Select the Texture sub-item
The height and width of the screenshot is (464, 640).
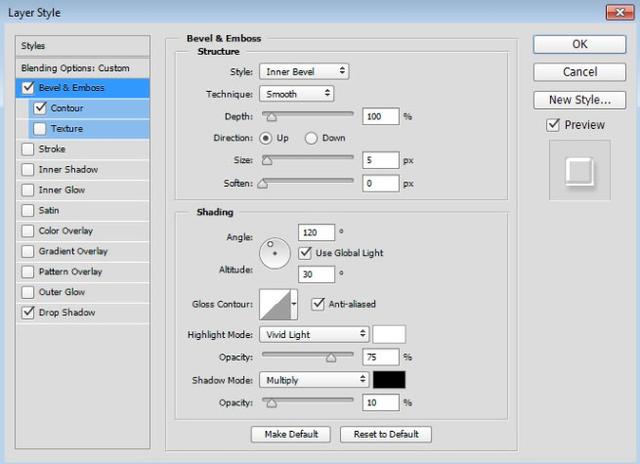click(x=66, y=129)
